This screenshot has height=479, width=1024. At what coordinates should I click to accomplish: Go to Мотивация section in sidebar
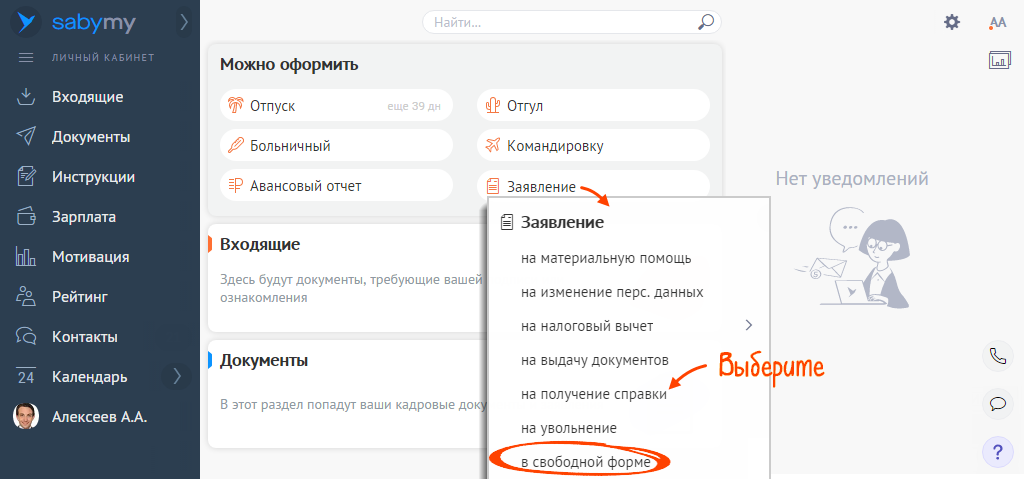(x=90, y=257)
